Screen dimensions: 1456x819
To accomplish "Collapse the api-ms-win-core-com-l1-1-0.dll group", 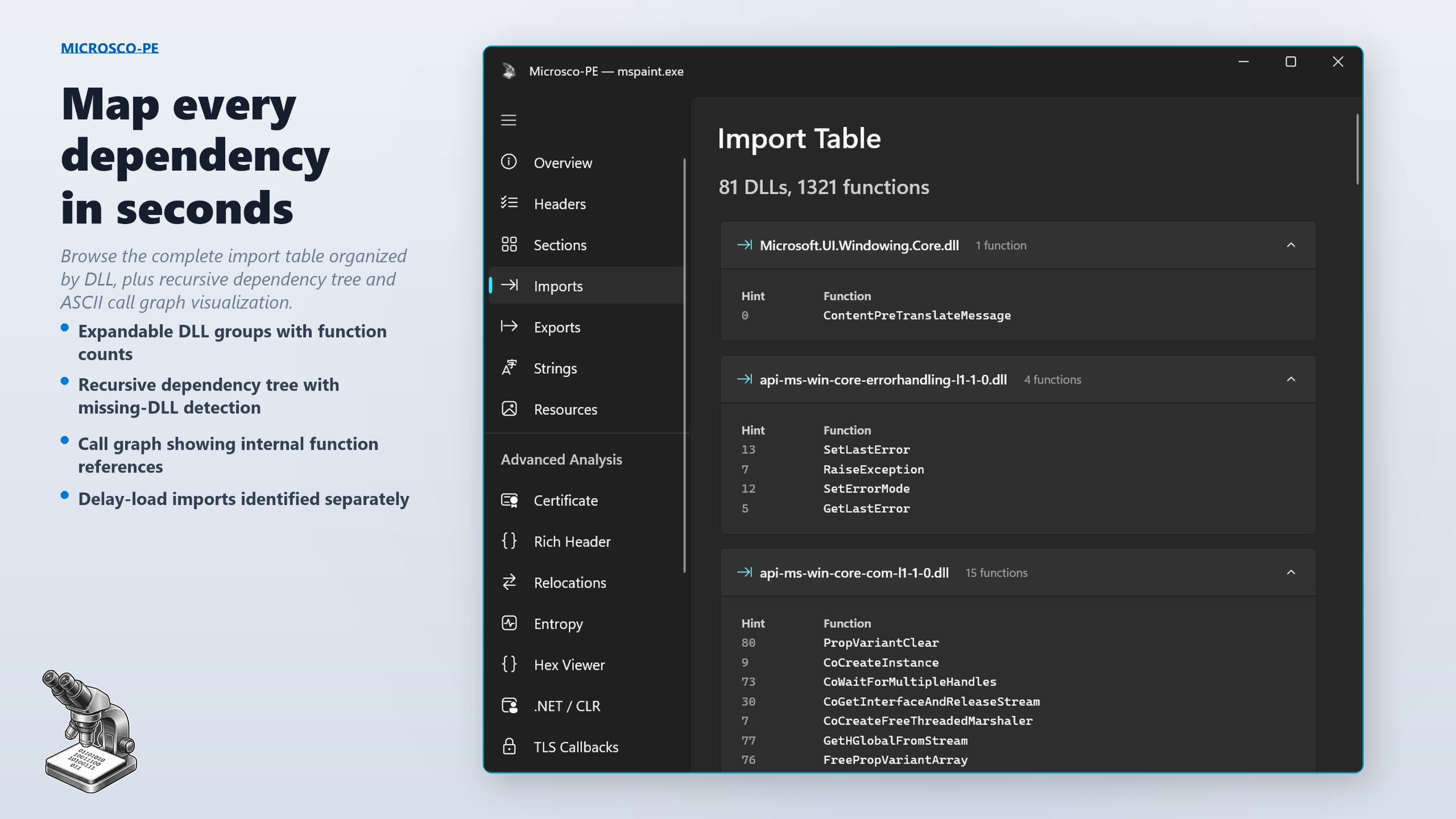I will (x=1292, y=572).
